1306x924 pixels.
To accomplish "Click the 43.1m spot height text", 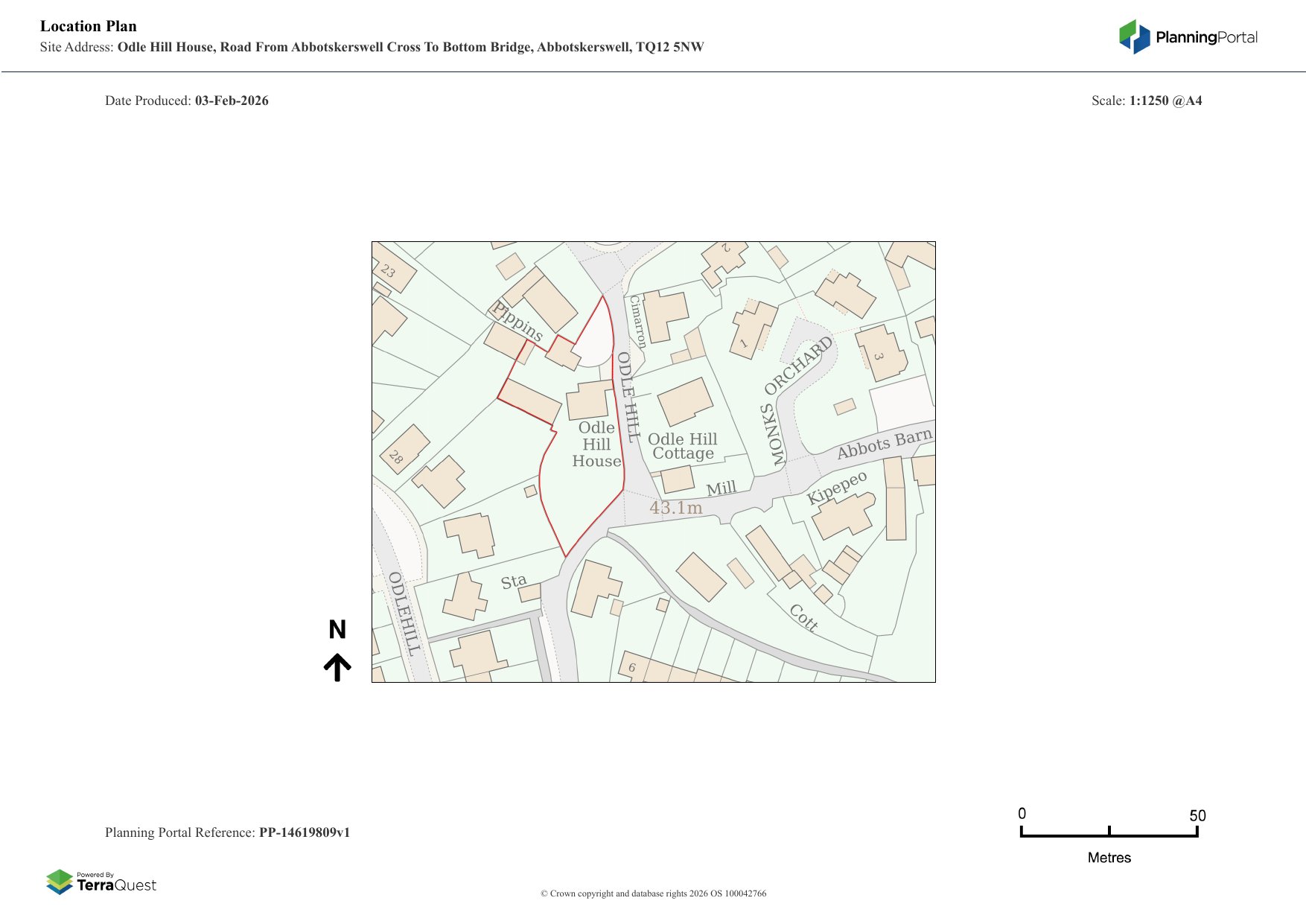I will click(x=675, y=508).
